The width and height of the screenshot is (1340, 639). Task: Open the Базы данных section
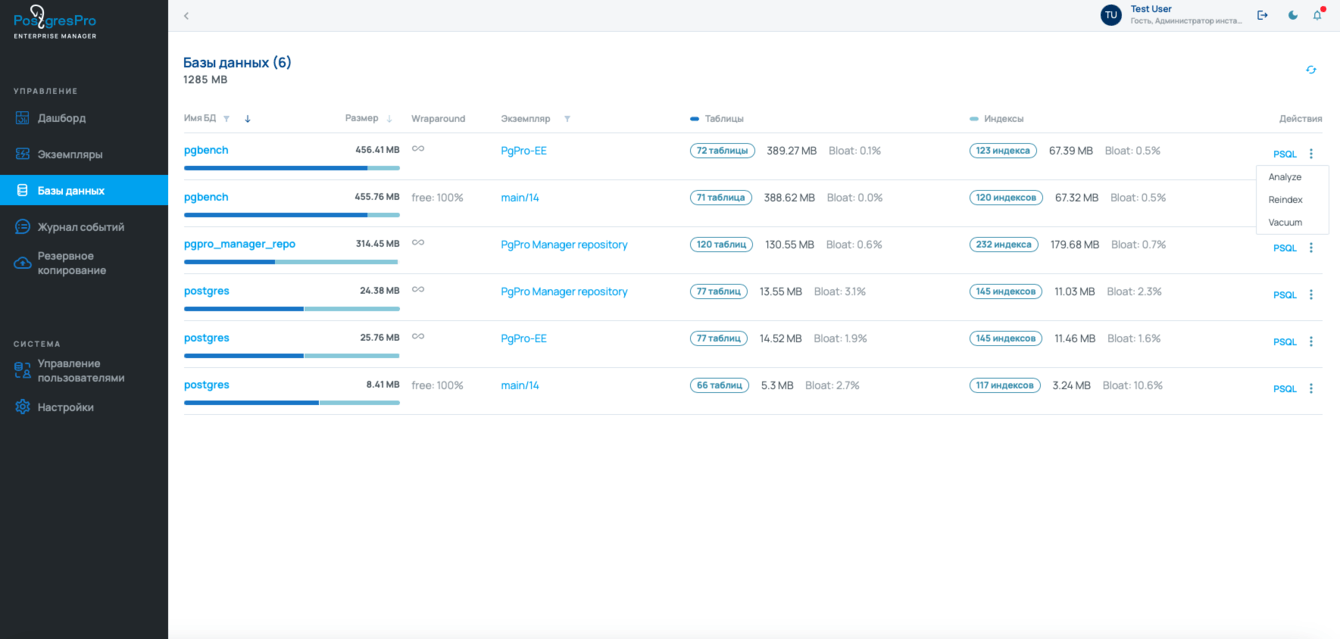click(84, 190)
